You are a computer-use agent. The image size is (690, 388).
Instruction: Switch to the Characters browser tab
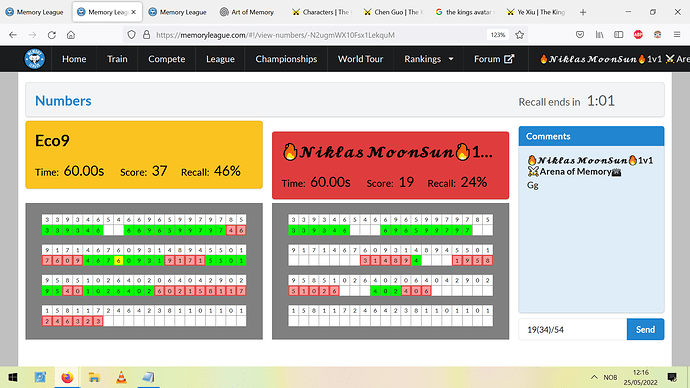(x=321, y=12)
